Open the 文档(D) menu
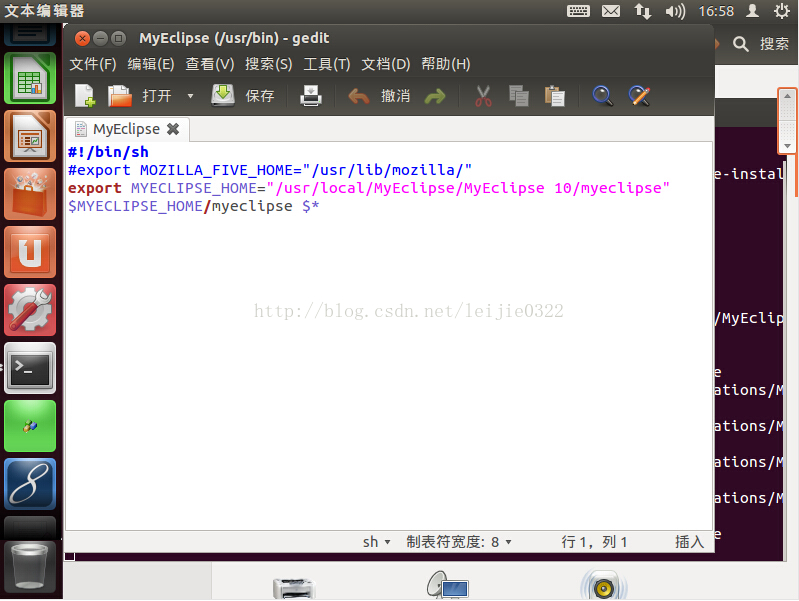Viewport: 799px width, 601px height. pyautogui.click(x=386, y=64)
